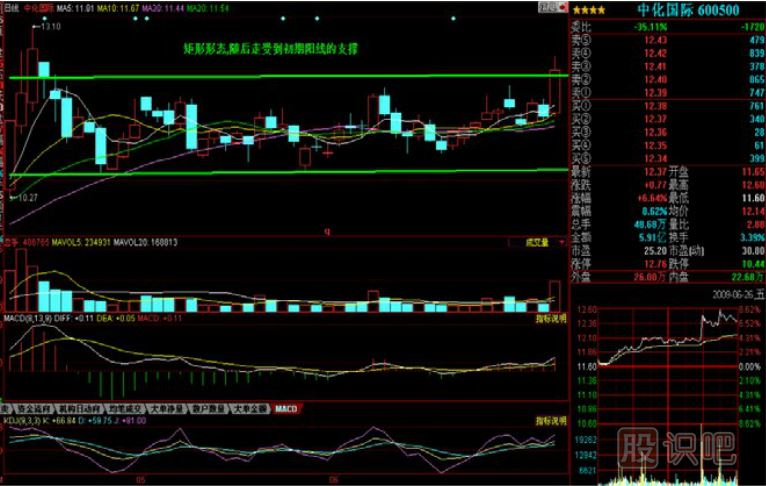The image size is (766, 486).
Task: Click the lower green support line
Action: point(300,172)
